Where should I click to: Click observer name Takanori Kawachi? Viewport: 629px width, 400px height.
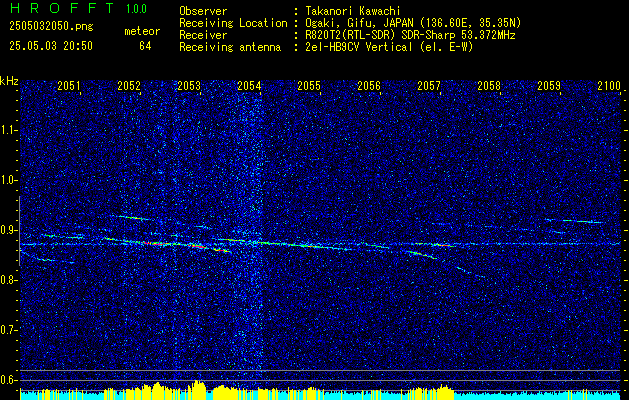click(353, 11)
